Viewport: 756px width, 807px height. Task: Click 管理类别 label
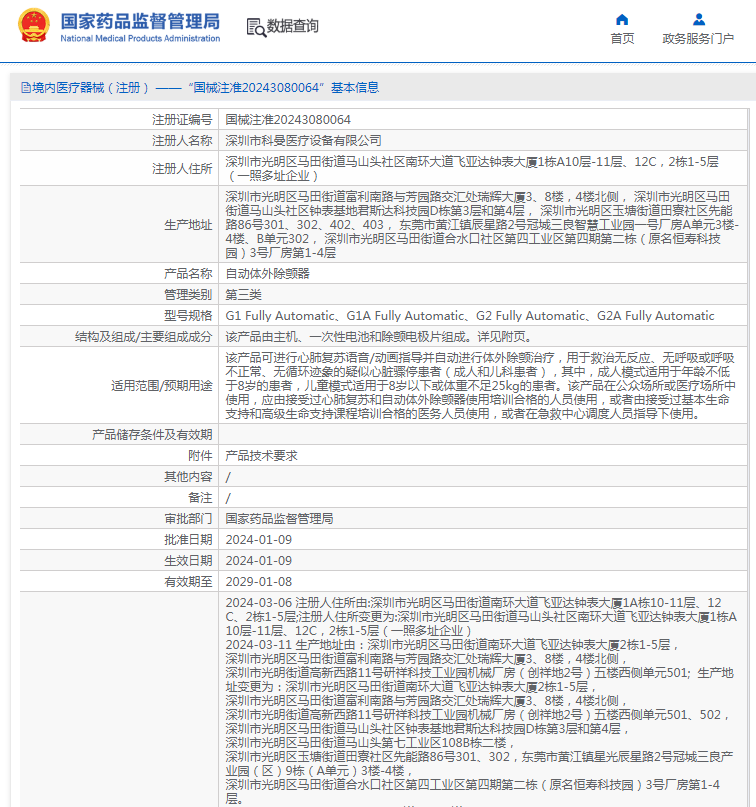[x=188, y=294]
